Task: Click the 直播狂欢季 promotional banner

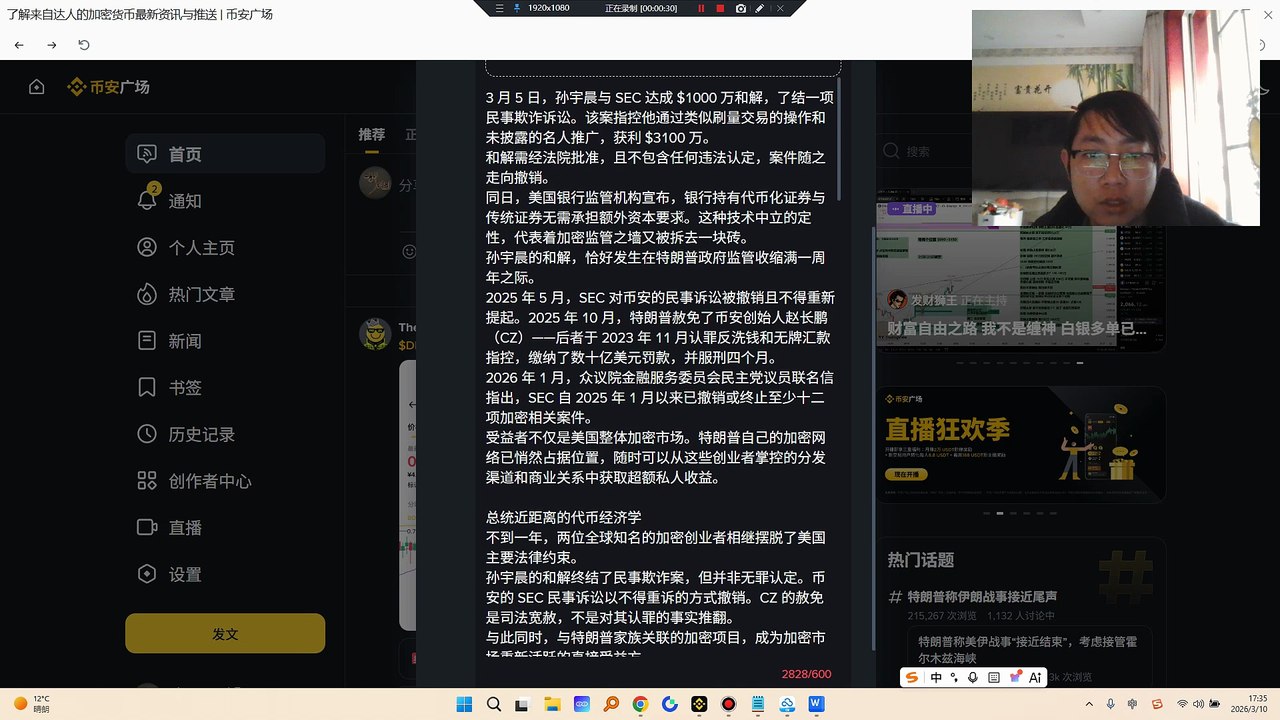Action: (1020, 444)
